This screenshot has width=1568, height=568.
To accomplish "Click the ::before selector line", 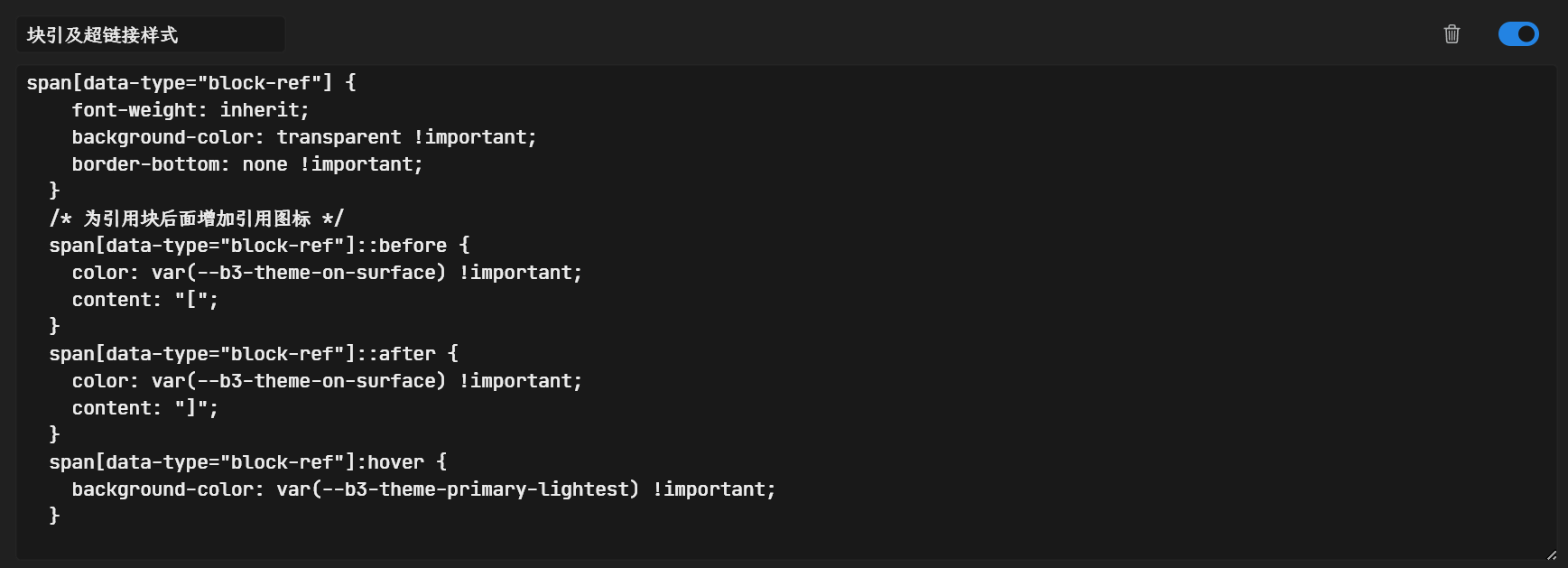I will coord(259,246).
